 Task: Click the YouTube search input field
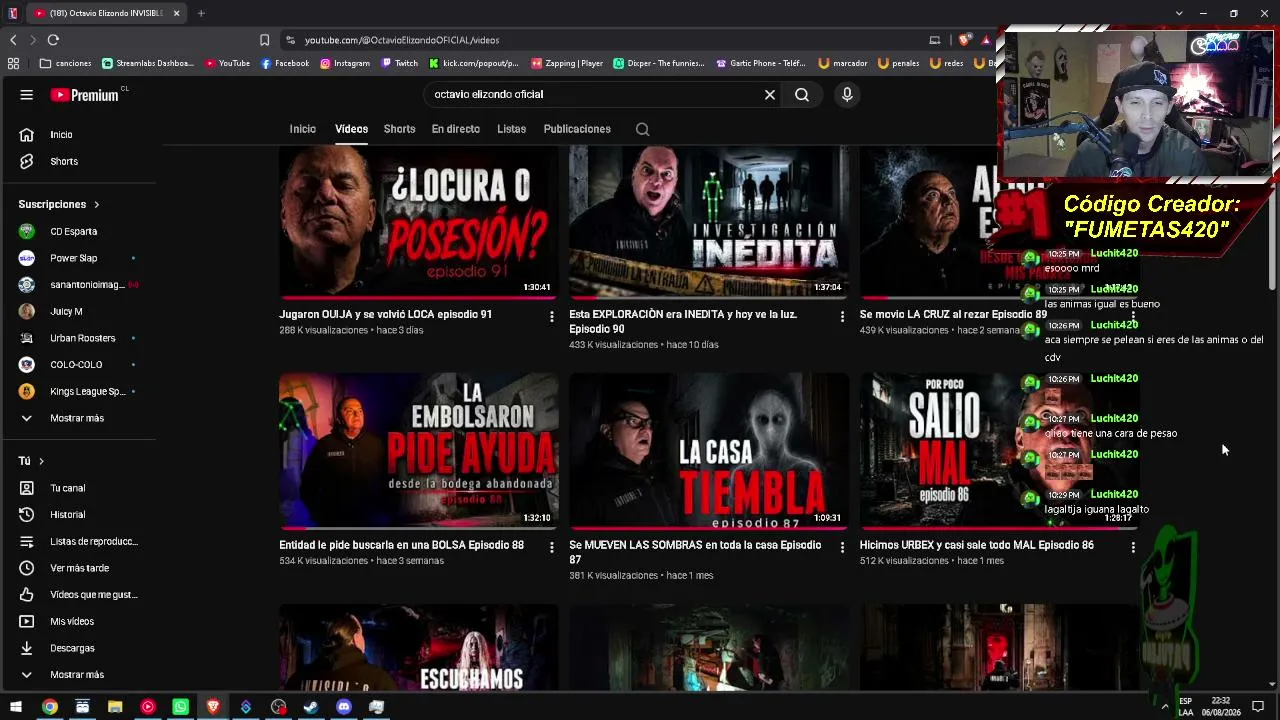point(595,95)
